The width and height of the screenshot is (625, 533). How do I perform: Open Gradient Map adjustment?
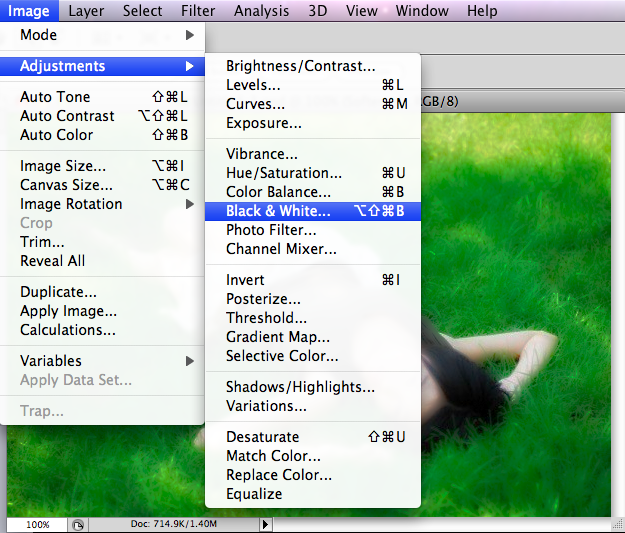pyautogui.click(x=313, y=337)
